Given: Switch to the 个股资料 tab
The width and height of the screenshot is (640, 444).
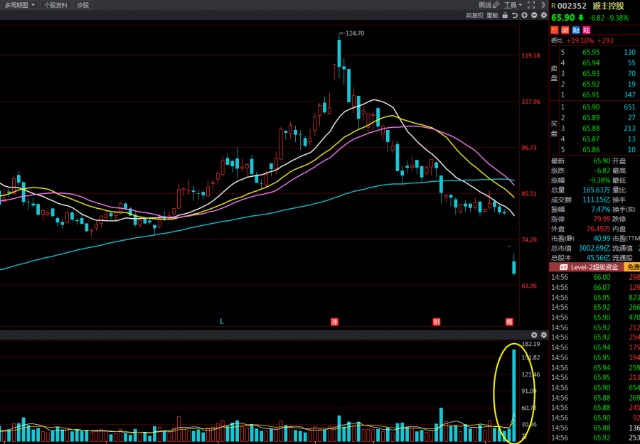Looking at the screenshot, I should pyautogui.click(x=57, y=5).
